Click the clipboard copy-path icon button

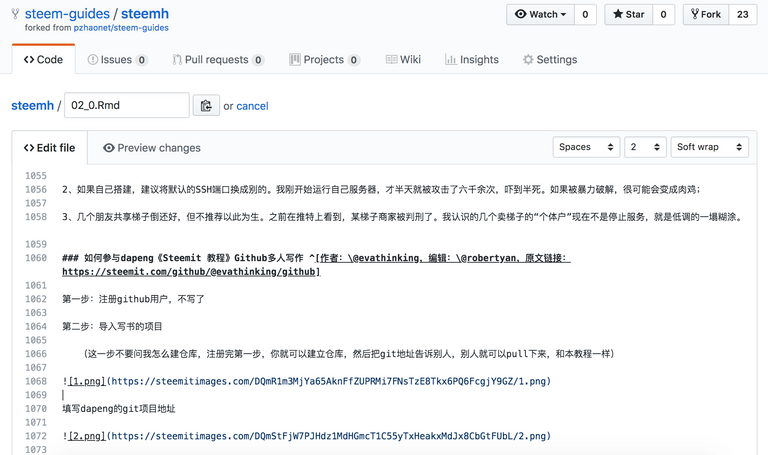coord(206,106)
